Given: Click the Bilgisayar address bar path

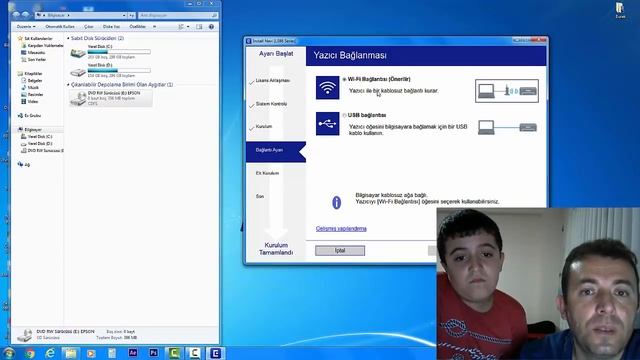Looking at the screenshot, I should coord(57,16).
